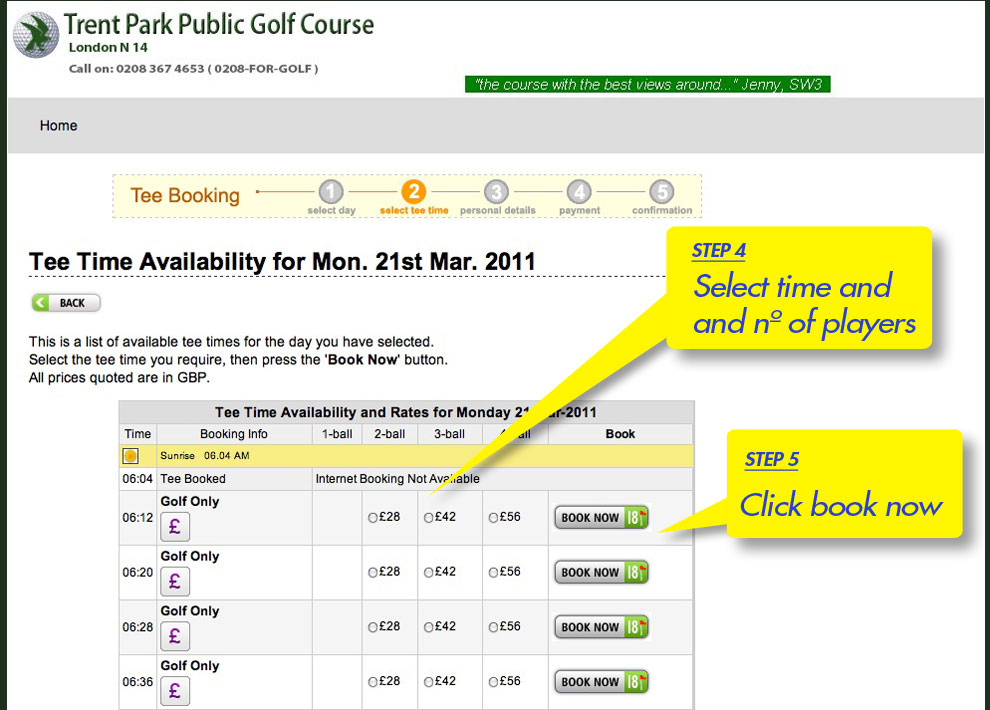Click step 1 select day circle
The image size is (990, 710).
click(x=331, y=192)
